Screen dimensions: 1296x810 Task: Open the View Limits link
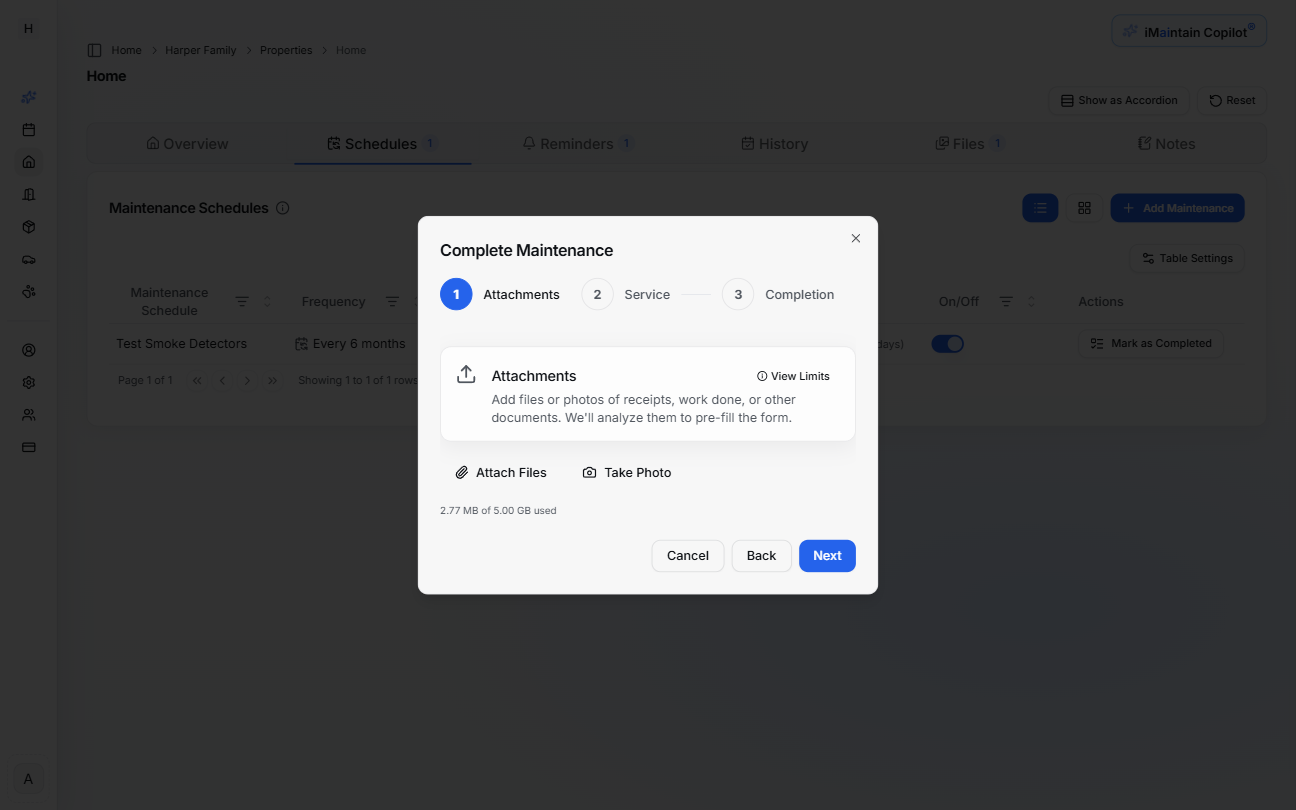(x=793, y=375)
